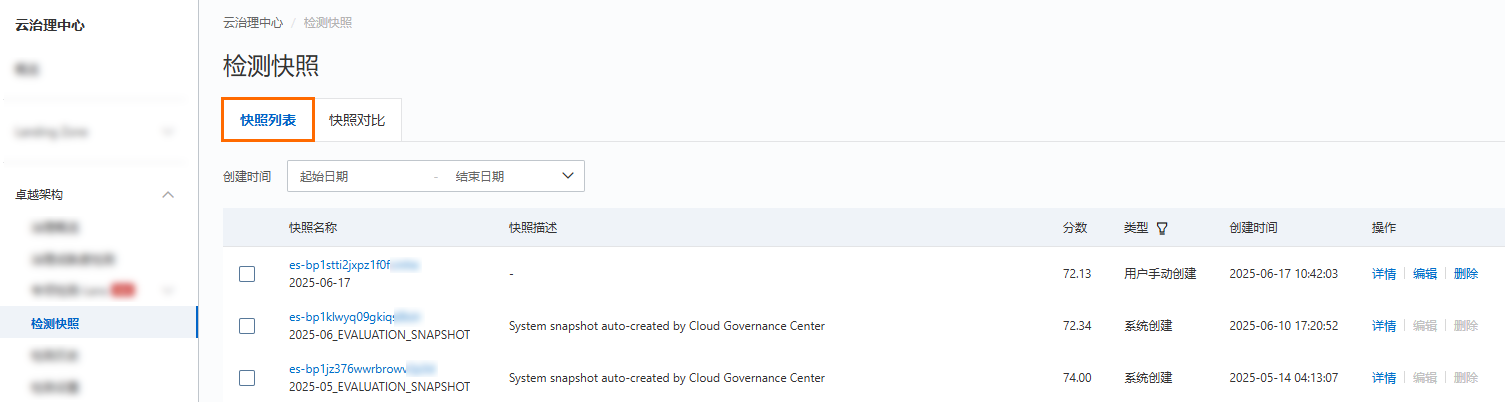View 详情 of the 74.00 score snapshot

pos(1384,378)
